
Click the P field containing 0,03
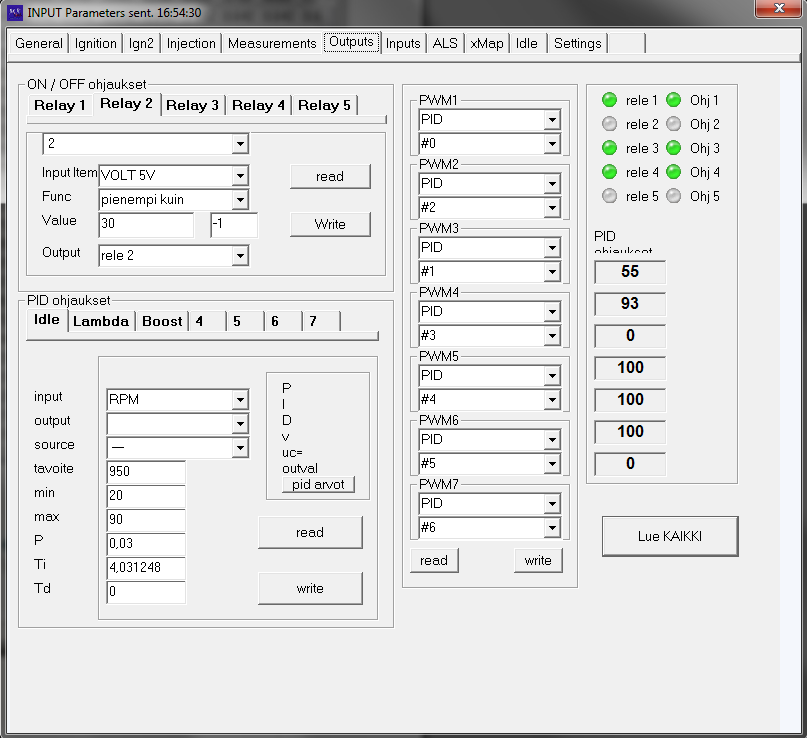(146, 543)
